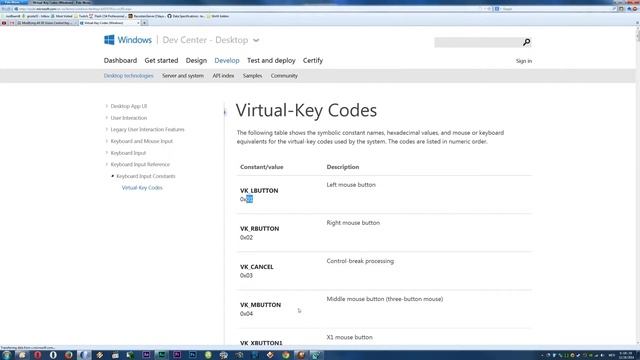
Task: Open Server and system sub-navigation link
Action: coord(183,76)
